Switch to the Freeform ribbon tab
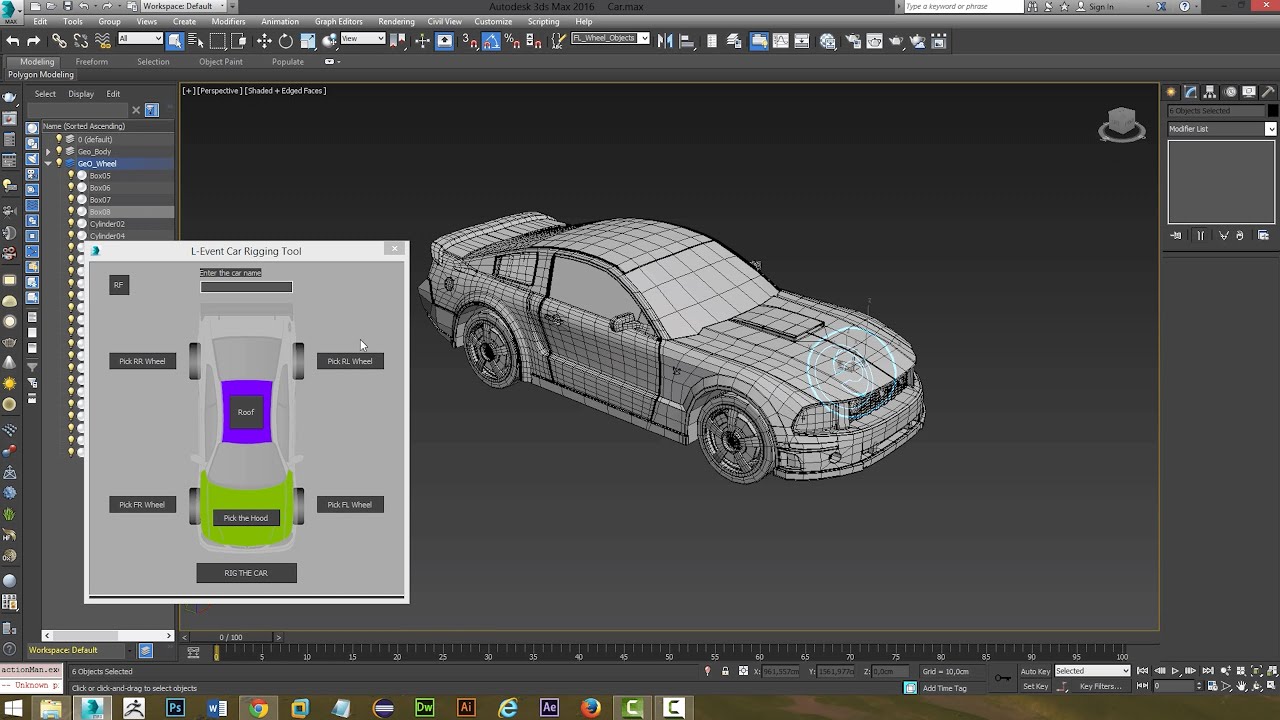1280x720 pixels. tap(91, 62)
